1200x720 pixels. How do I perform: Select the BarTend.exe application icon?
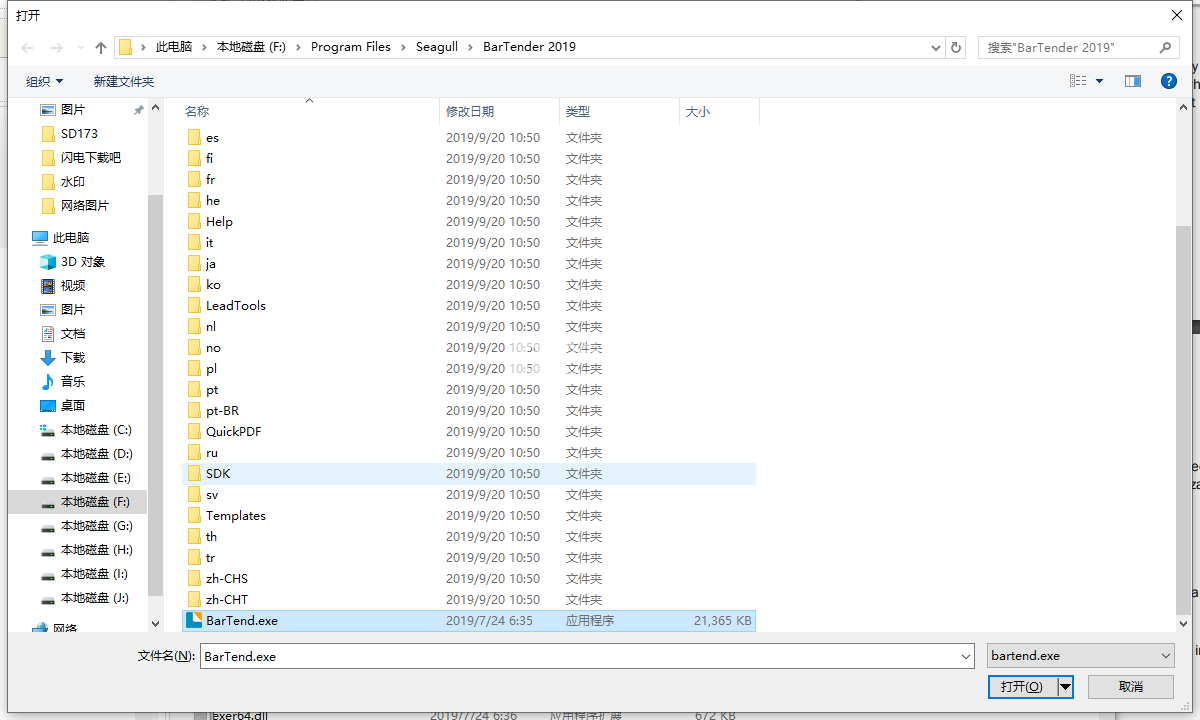194,620
